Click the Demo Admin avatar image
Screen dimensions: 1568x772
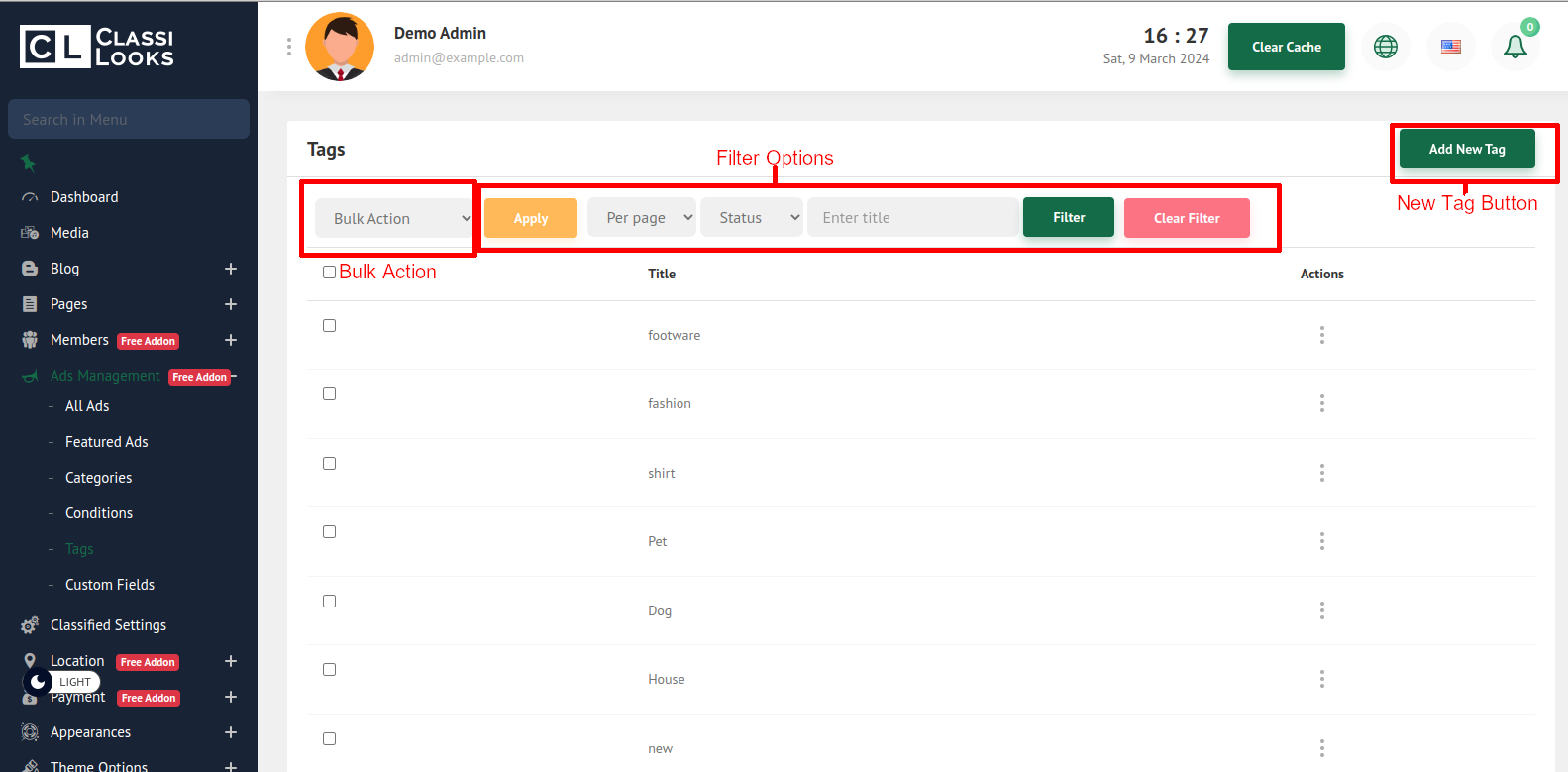coord(340,47)
